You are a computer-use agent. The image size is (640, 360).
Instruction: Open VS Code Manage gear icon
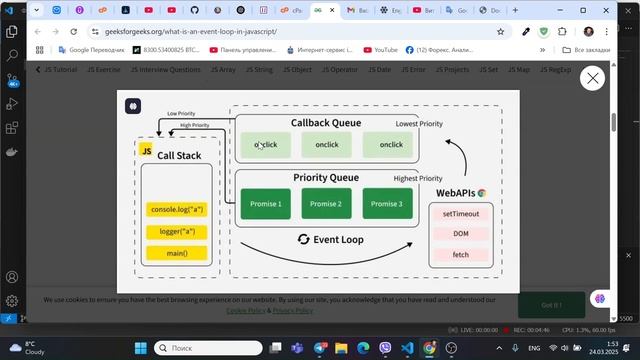12,301
